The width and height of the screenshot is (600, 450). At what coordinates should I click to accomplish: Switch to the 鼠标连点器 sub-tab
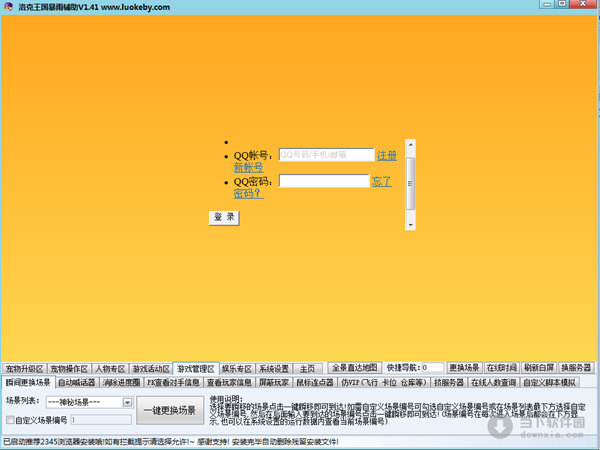[315, 382]
